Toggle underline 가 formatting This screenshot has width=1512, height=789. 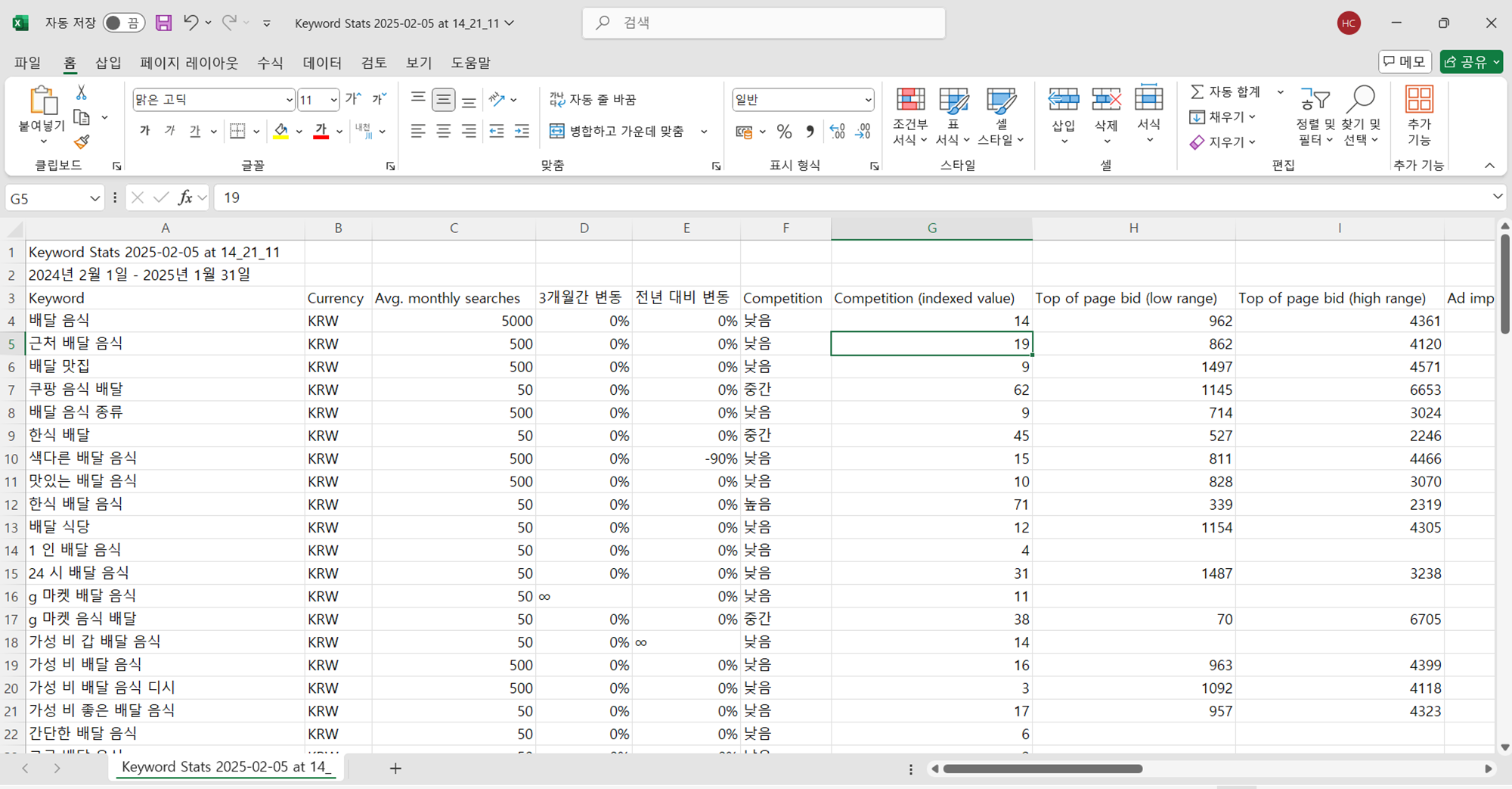coord(195,131)
